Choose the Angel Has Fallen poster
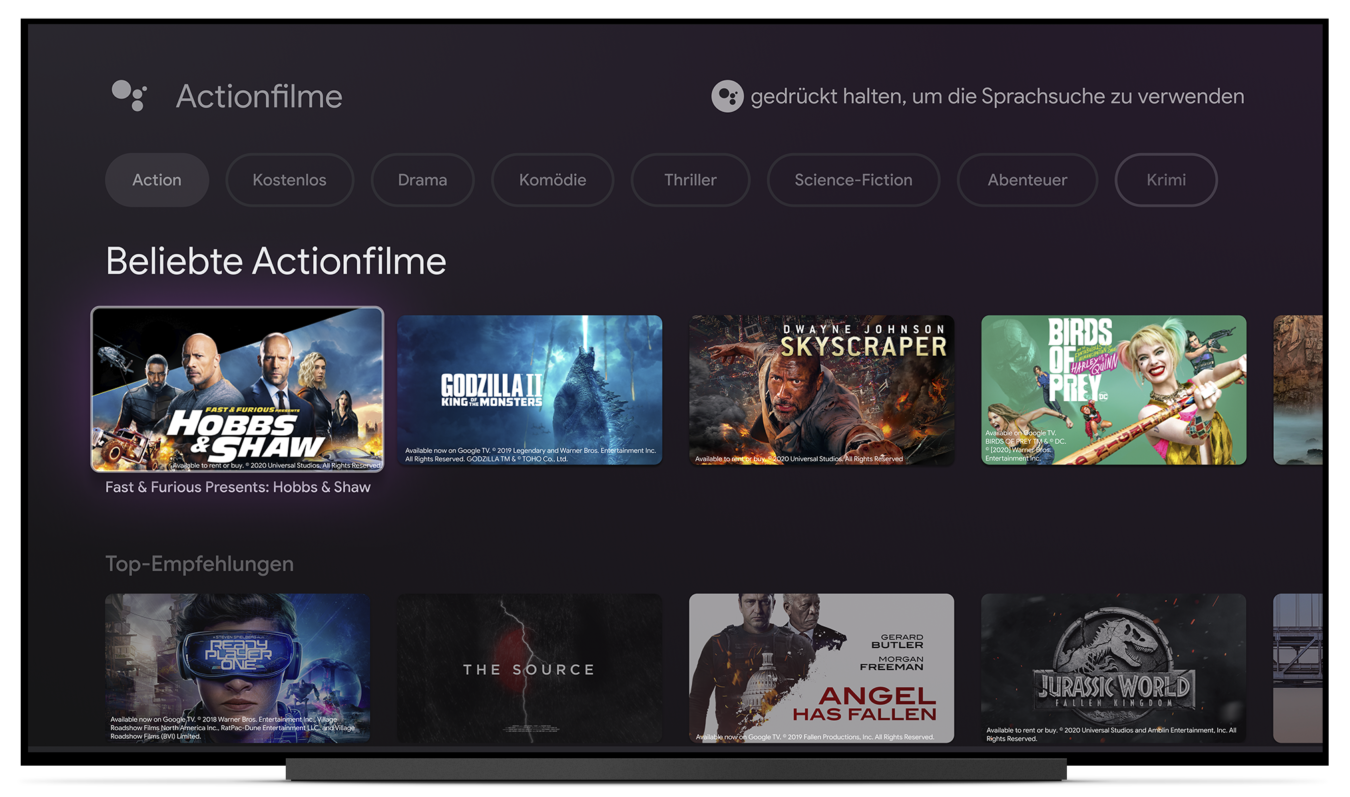This screenshot has height=797, width=1350. pyautogui.click(x=821, y=668)
